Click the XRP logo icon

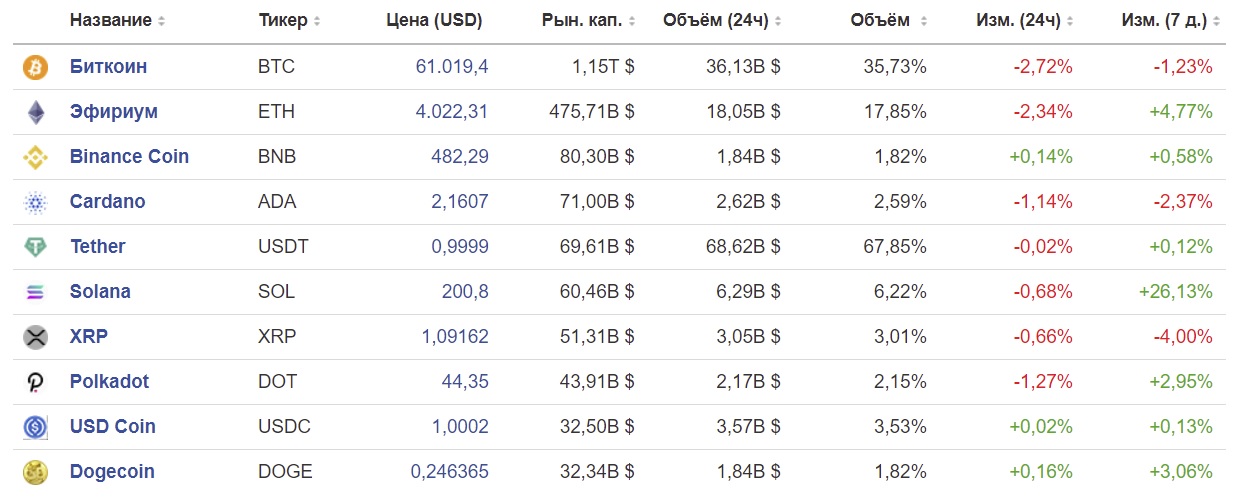point(35,337)
